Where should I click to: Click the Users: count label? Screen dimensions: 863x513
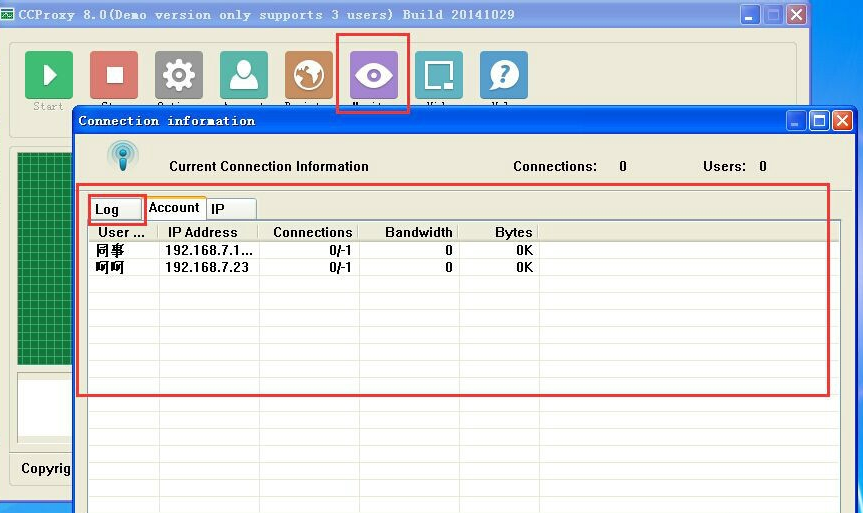724,166
